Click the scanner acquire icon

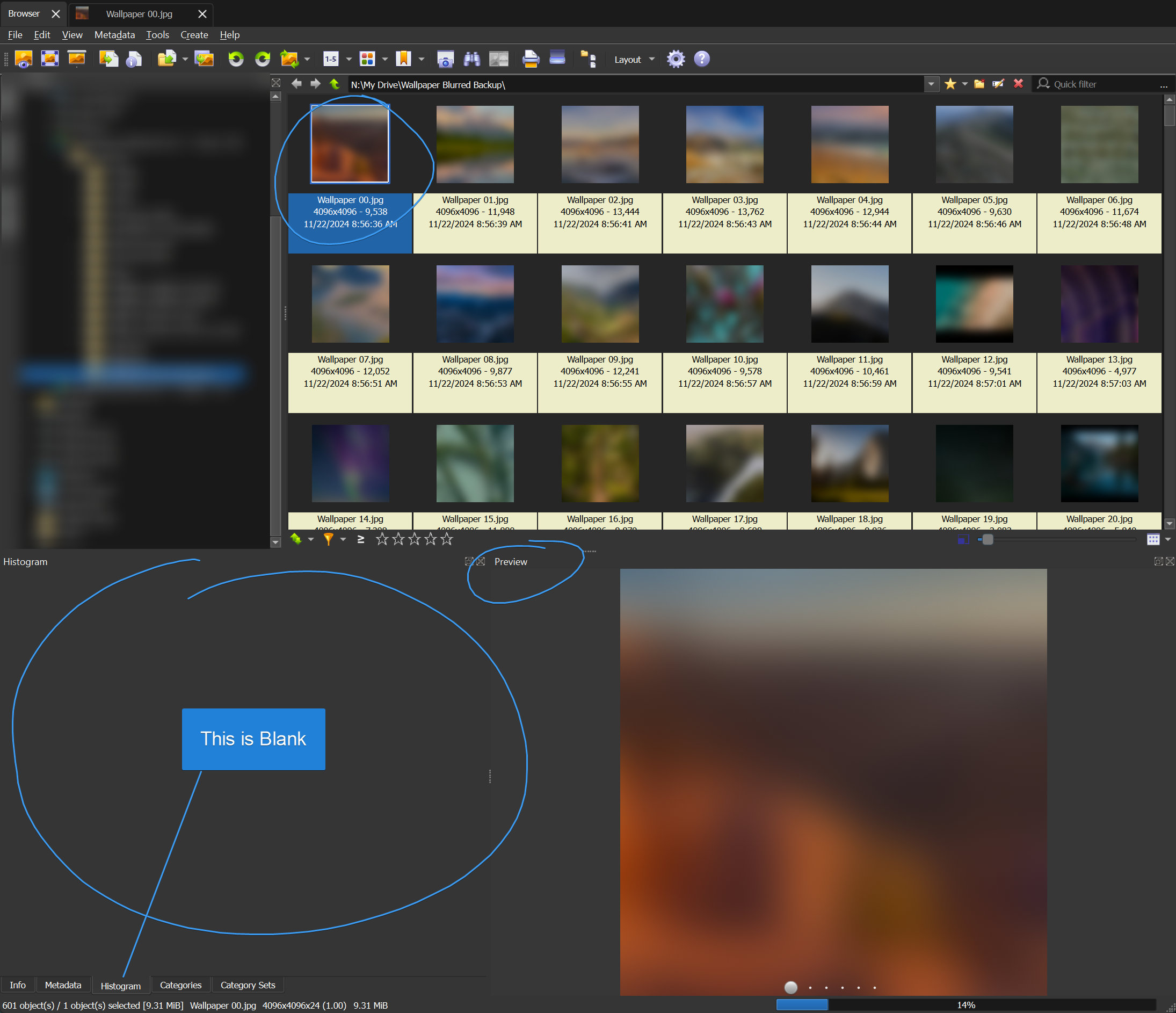tap(557, 59)
